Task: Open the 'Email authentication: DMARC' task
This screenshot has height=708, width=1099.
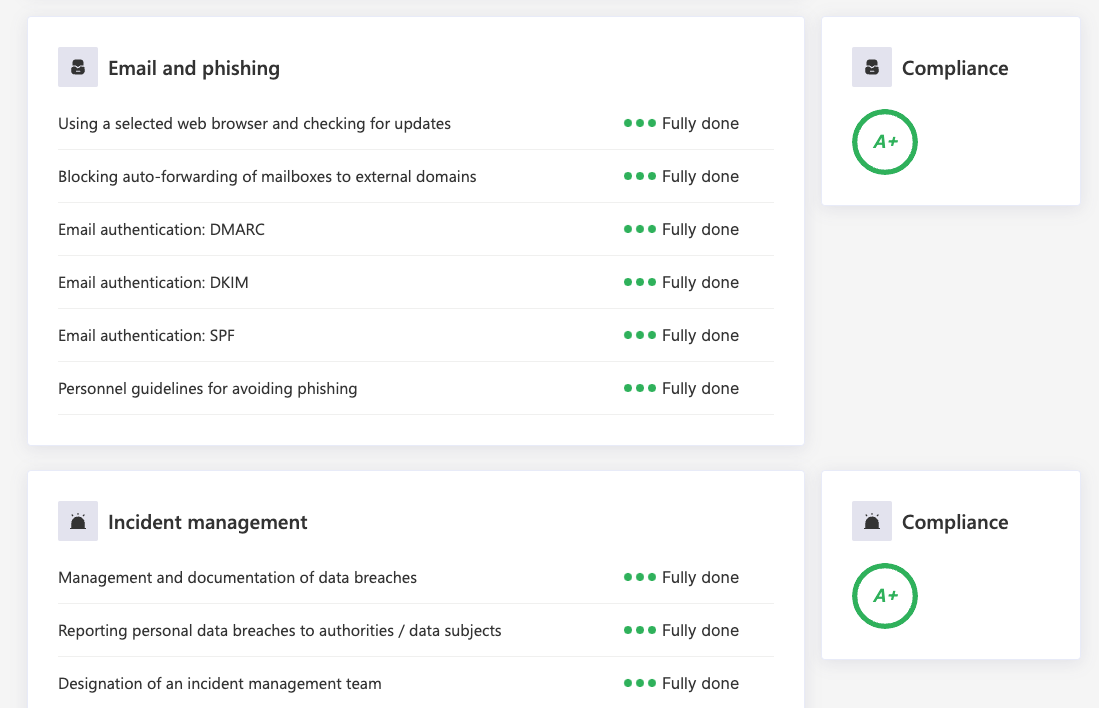Action: point(161,229)
